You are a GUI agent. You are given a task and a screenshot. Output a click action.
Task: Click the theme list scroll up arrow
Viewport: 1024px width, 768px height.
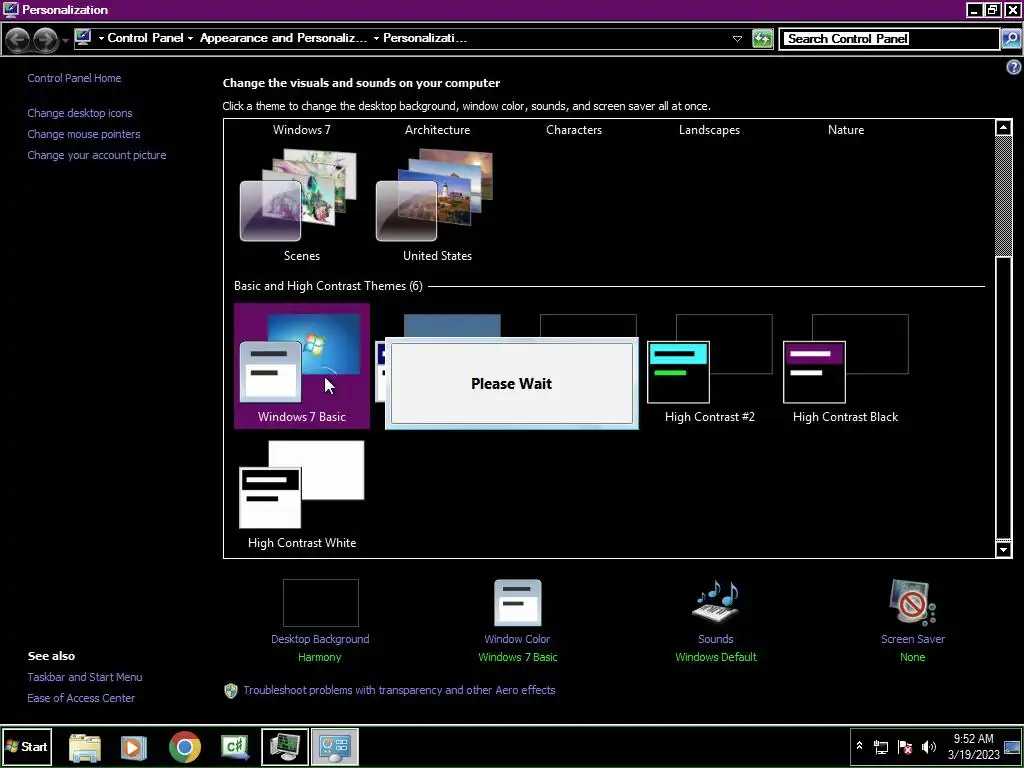(1004, 127)
